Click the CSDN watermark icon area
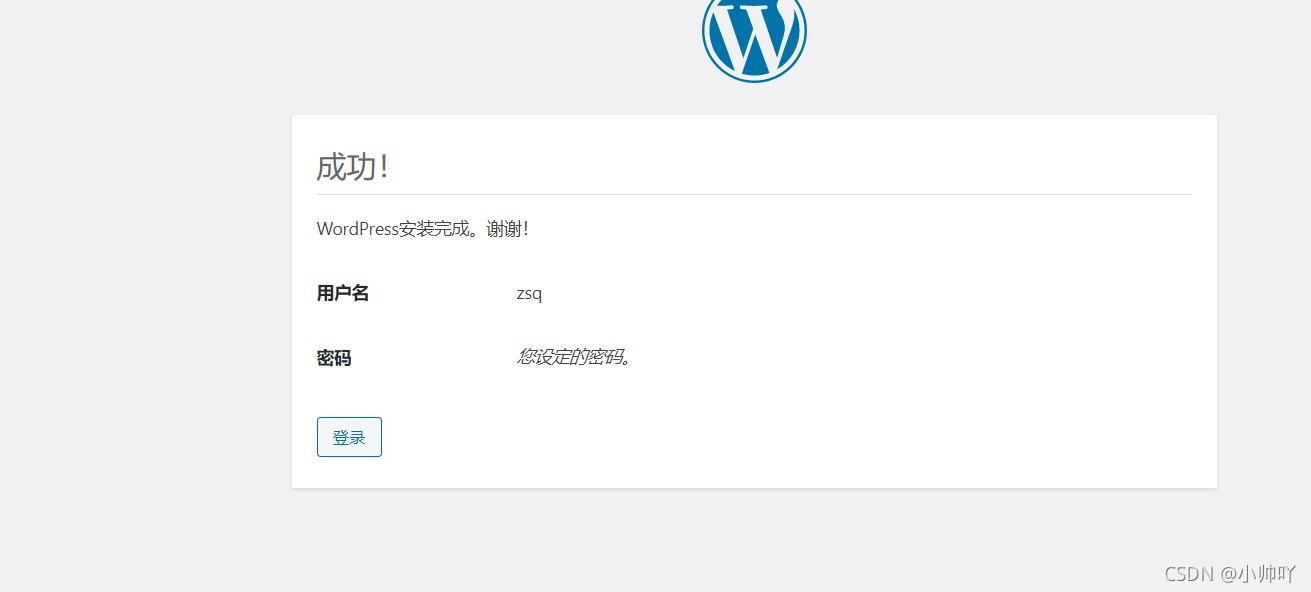The height and width of the screenshot is (592, 1311). 1189,574
